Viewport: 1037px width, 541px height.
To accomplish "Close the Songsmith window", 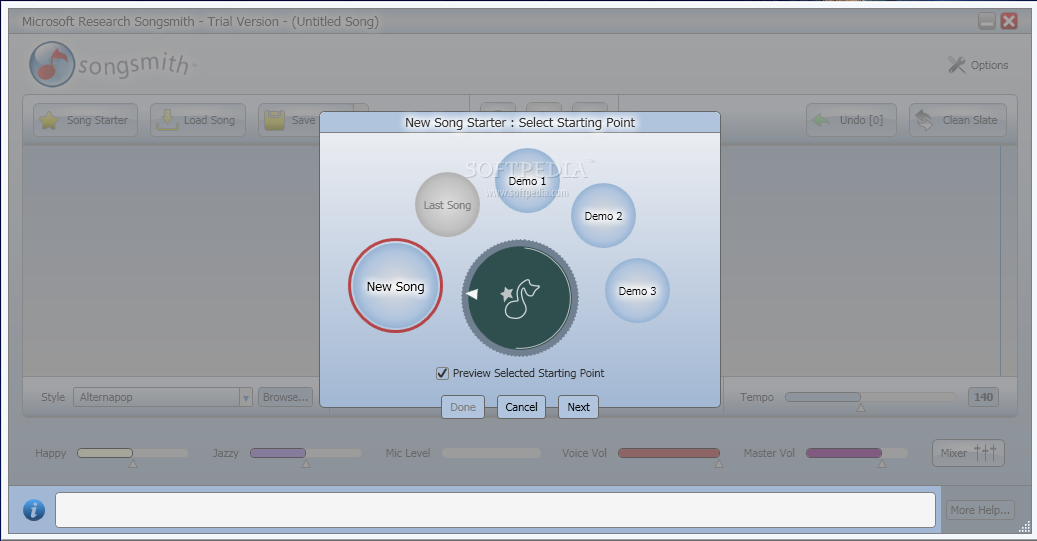I will pyautogui.click(x=1009, y=21).
